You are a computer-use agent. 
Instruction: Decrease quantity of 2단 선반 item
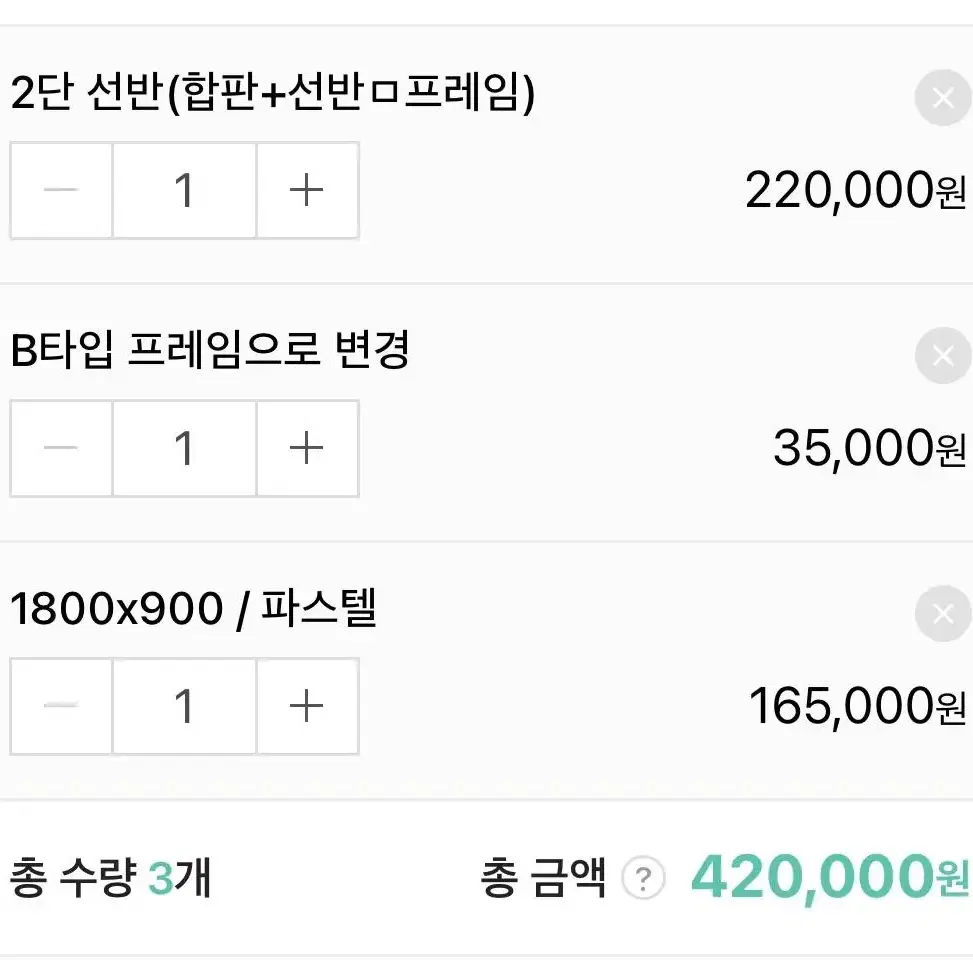pos(61,190)
